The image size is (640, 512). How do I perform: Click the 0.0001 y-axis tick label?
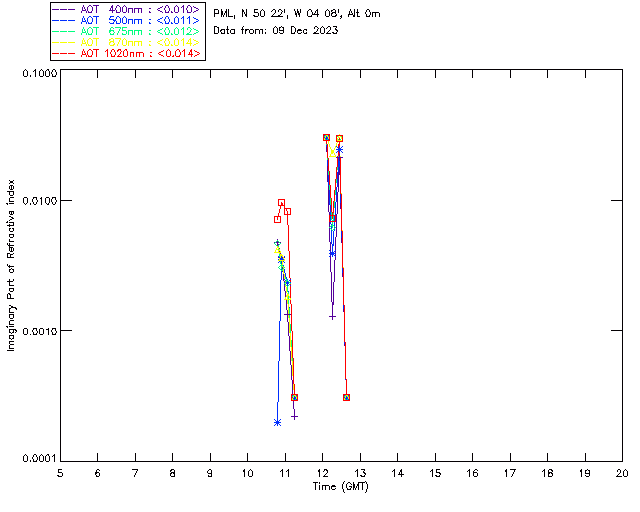tap(40, 459)
